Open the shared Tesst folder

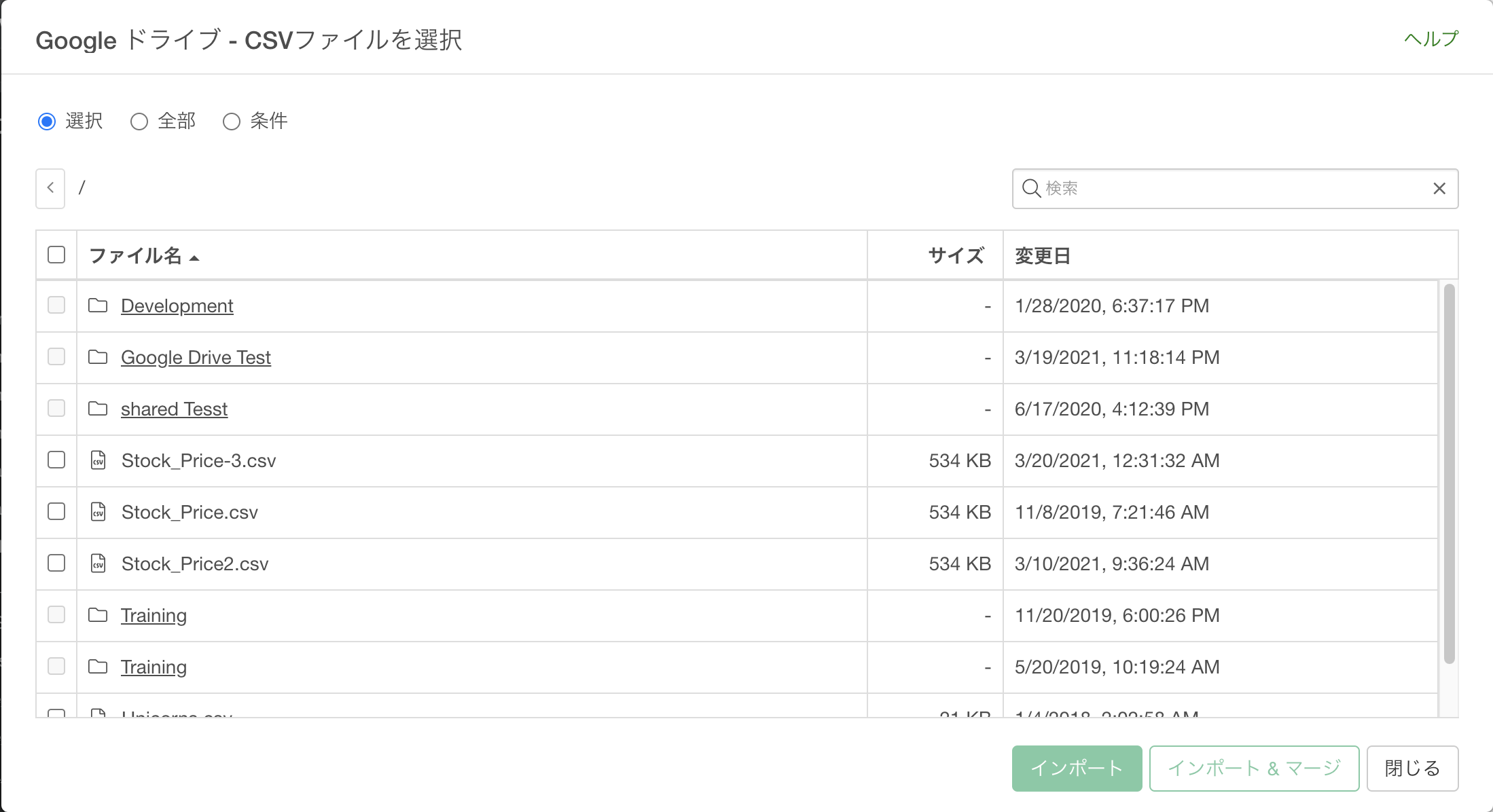174,409
